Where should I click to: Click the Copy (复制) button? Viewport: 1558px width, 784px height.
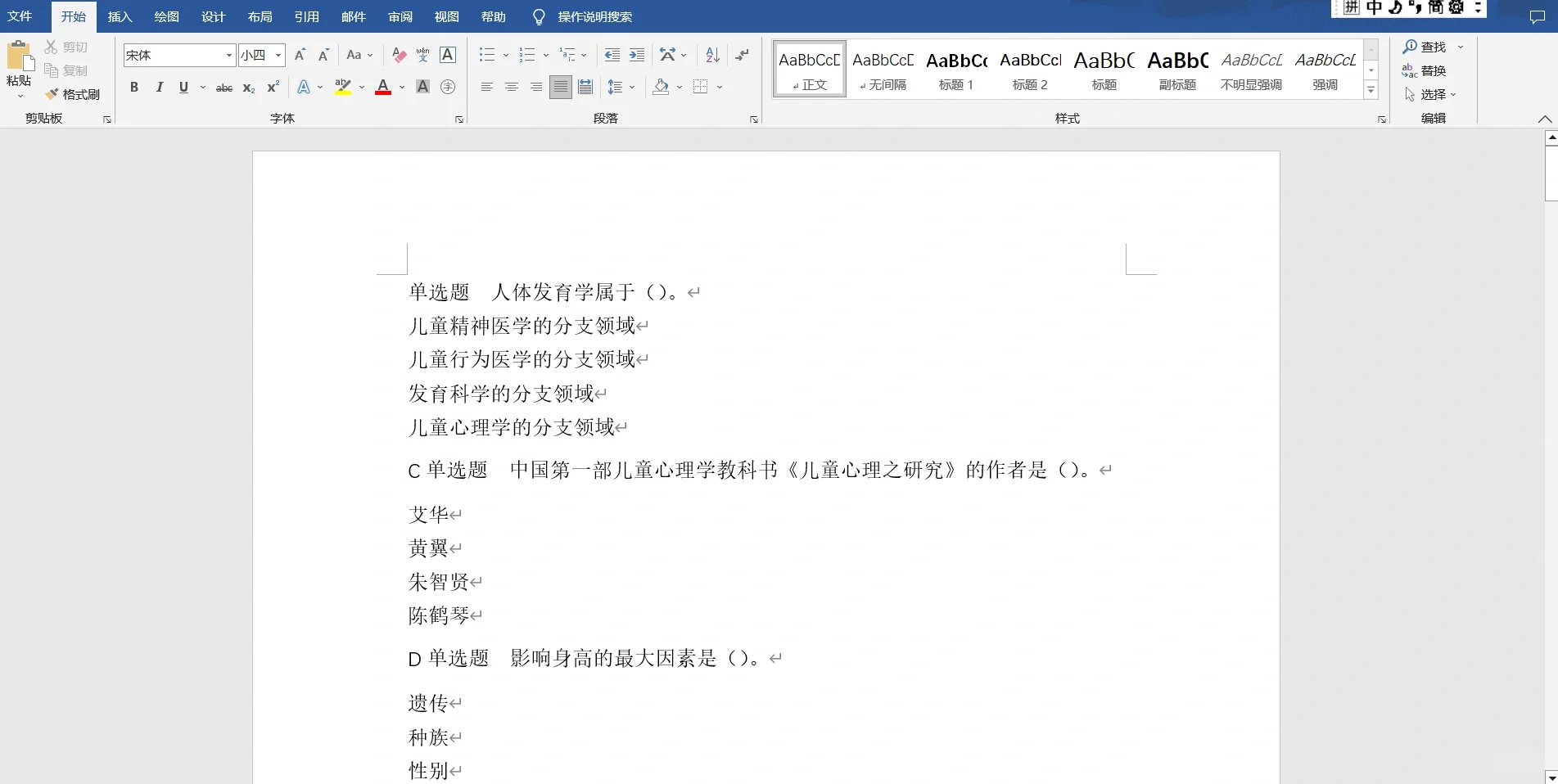[x=65, y=71]
